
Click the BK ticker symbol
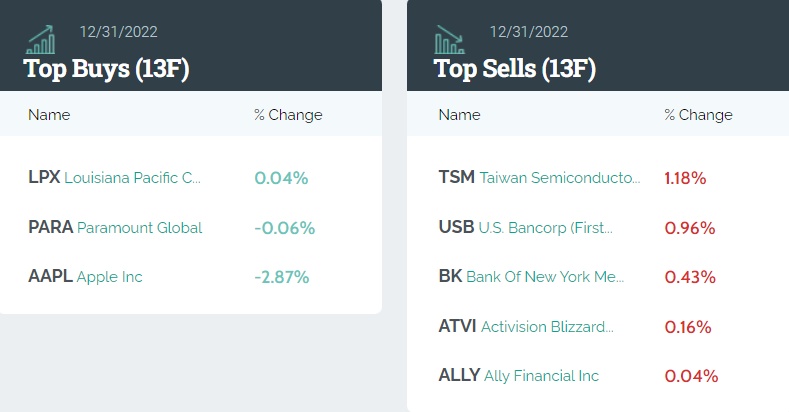tap(450, 276)
